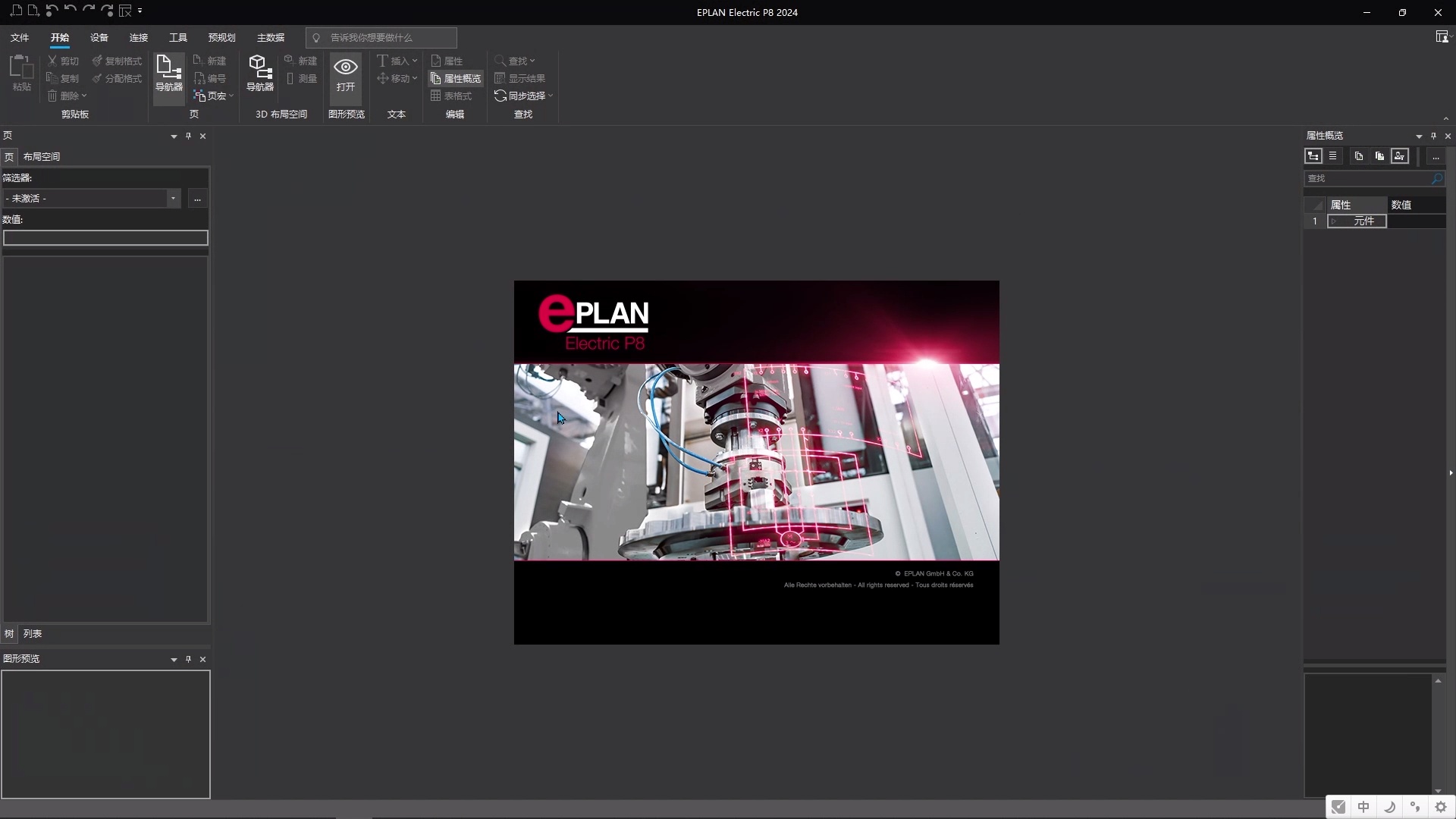This screenshot has height=819, width=1456.
Task: Click the search magnifier in 属性概览
Action: click(x=1436, y=178)
